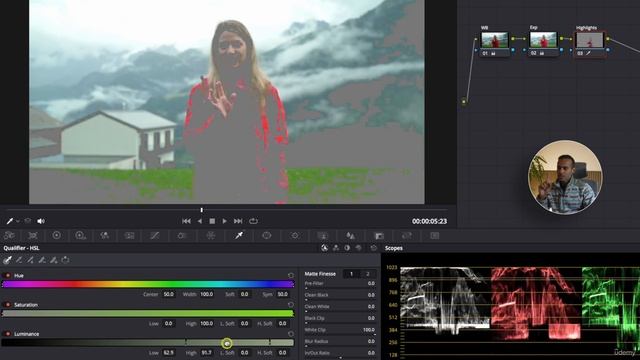Switch qualifier to RGB mode icon
The width and height of the screenshot is (640, 360).
pyautogui.click(x=336, y=248)
